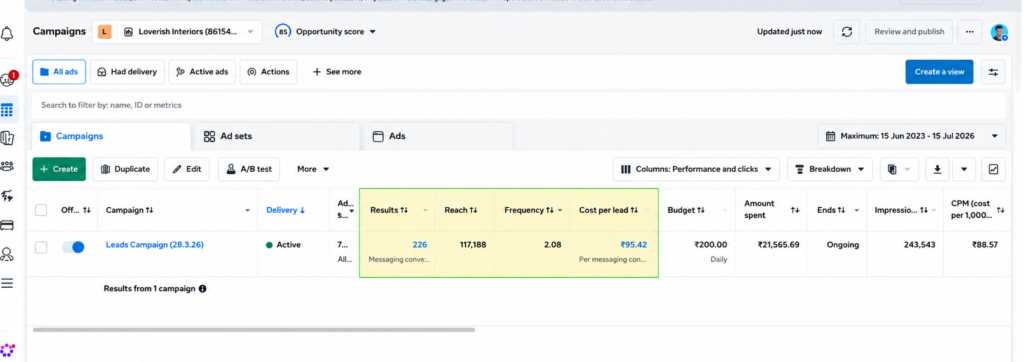Open the three-dot more options button

(970, 31)
